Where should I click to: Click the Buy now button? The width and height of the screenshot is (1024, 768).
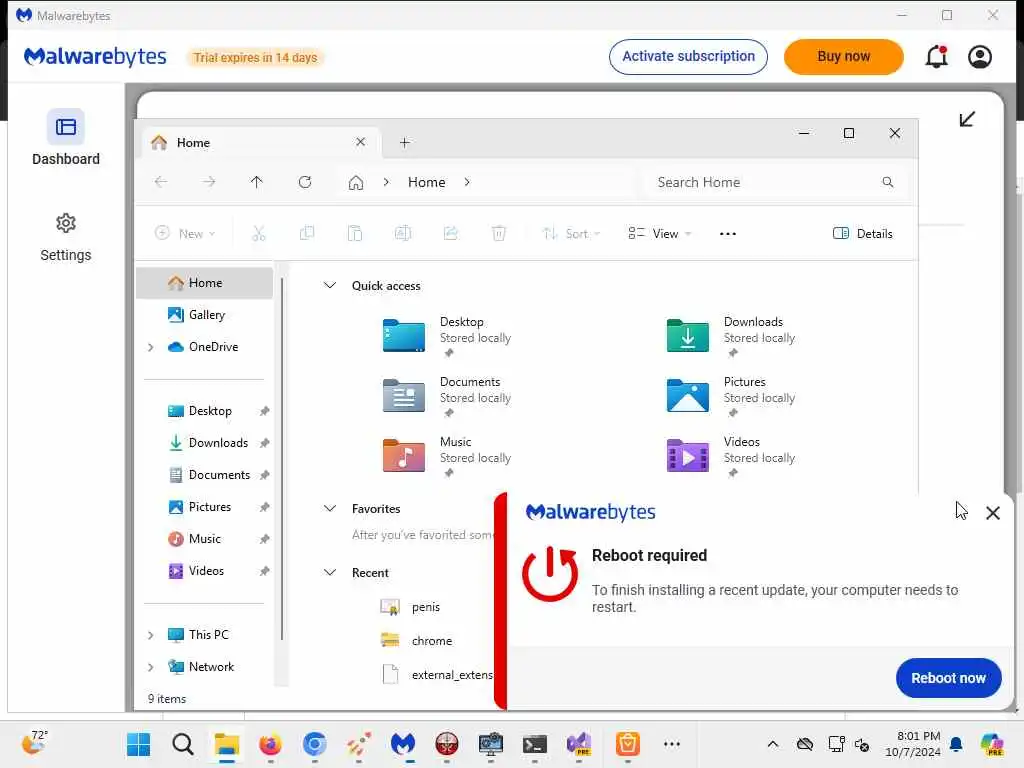pyautogui.click(x=843, y=57)
